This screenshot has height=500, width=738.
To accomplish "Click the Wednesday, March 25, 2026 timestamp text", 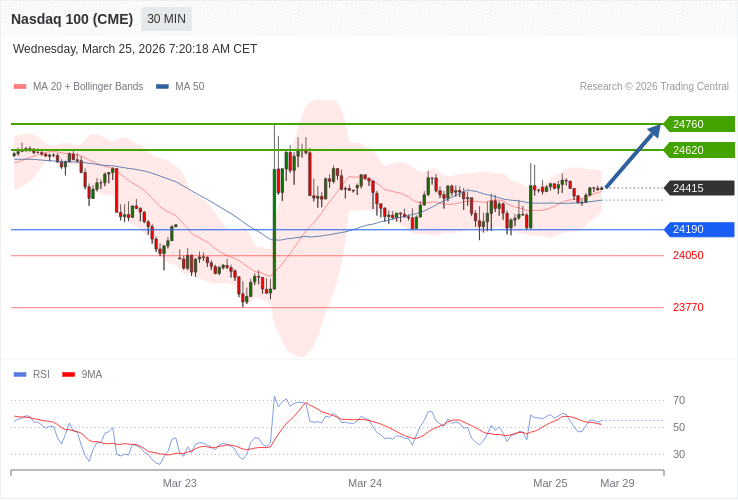I will (x=135, y=49).
